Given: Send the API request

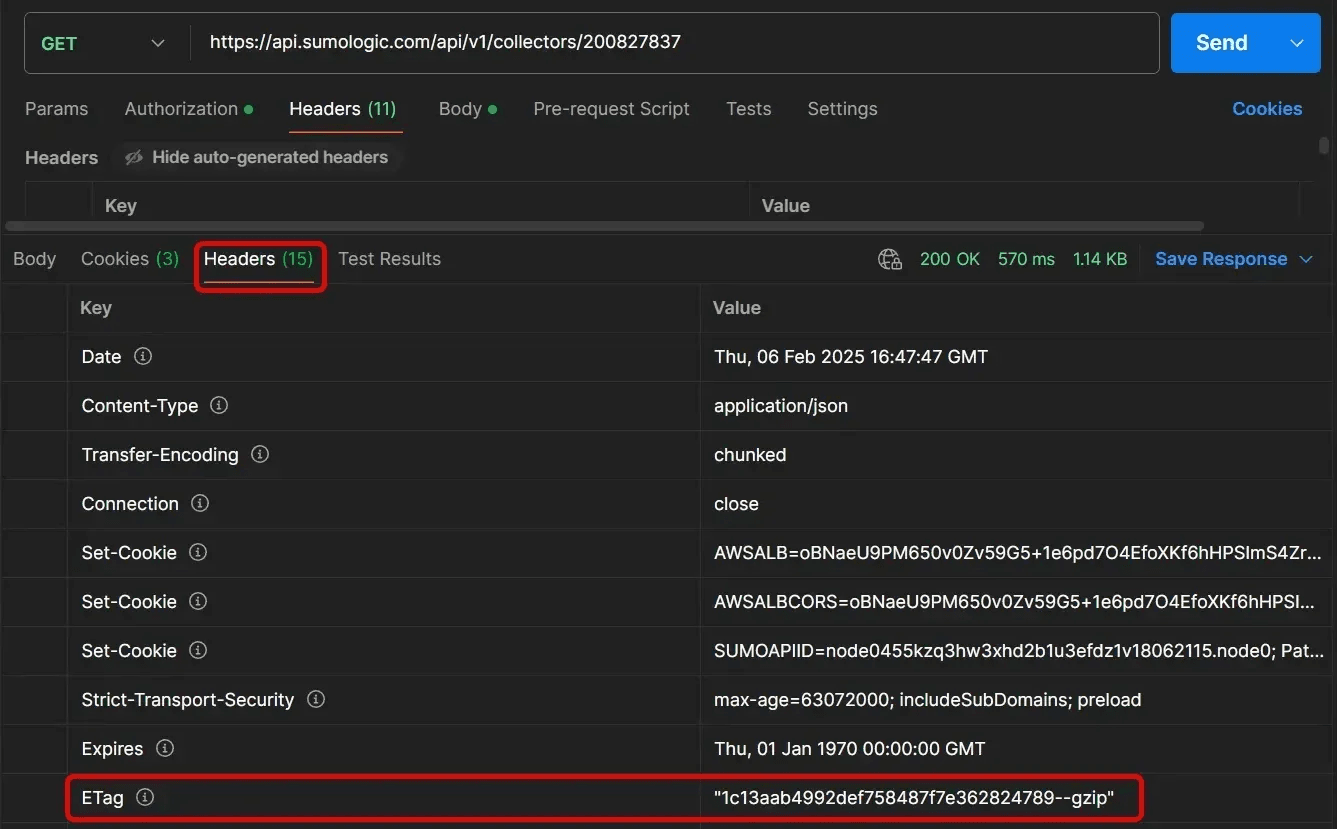Looking at the screenshot, I should pyautogui.click(x=1221, y=43).
